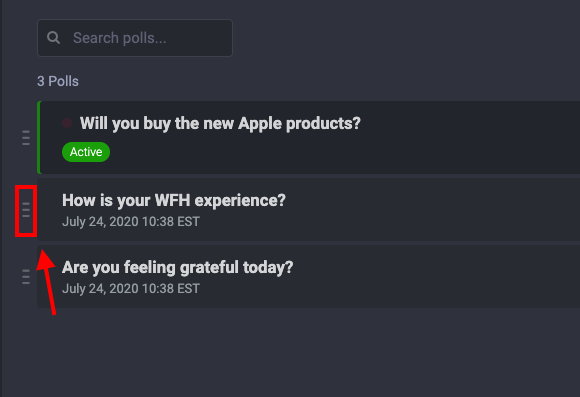This screenshot has height=397, width=580.
Task: Click the empty background below the poll list
Action: (290, 351)
